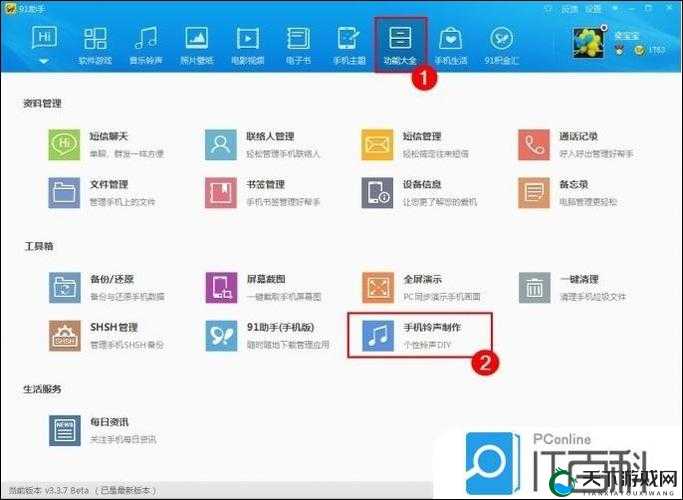The image size is (683, 500).
Task: Switch to the 手机生活 shopping bag tab
Action: coord(451,45)
